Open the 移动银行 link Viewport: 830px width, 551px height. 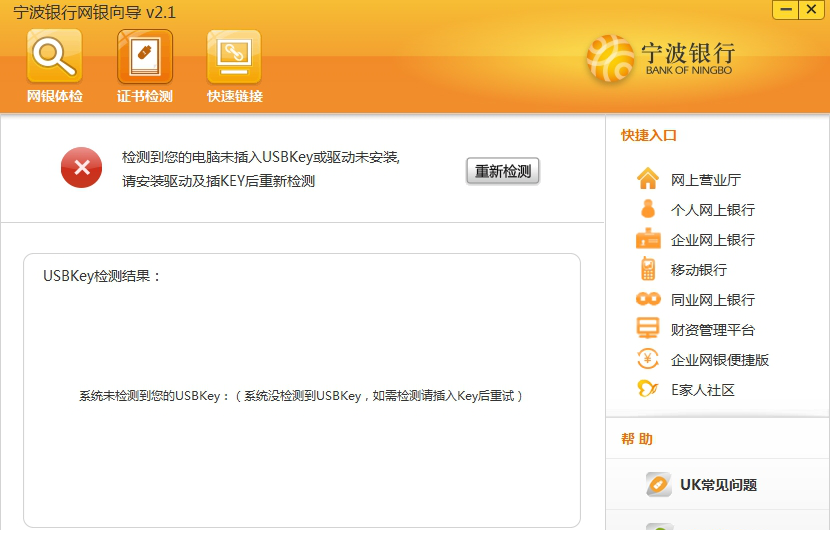tap(699, 270)
